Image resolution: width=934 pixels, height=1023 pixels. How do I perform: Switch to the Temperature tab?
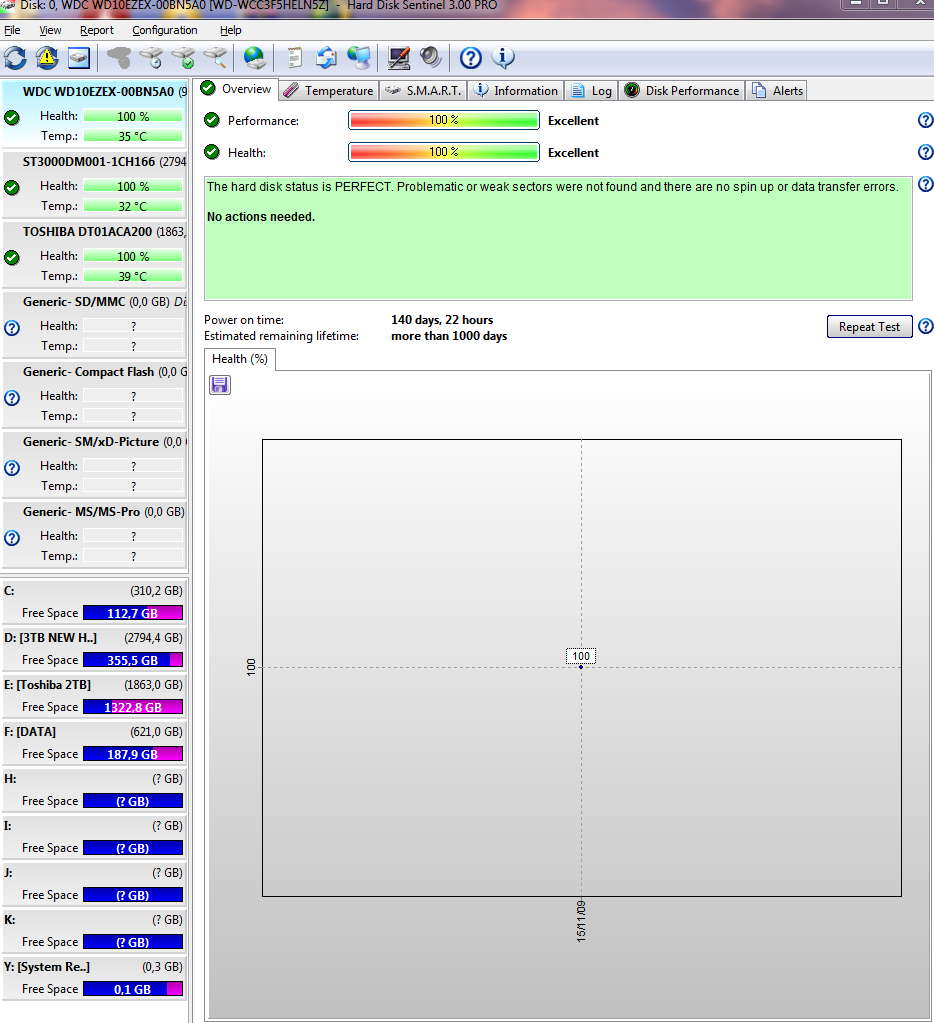pyautogui.click(x=328, y=90)
